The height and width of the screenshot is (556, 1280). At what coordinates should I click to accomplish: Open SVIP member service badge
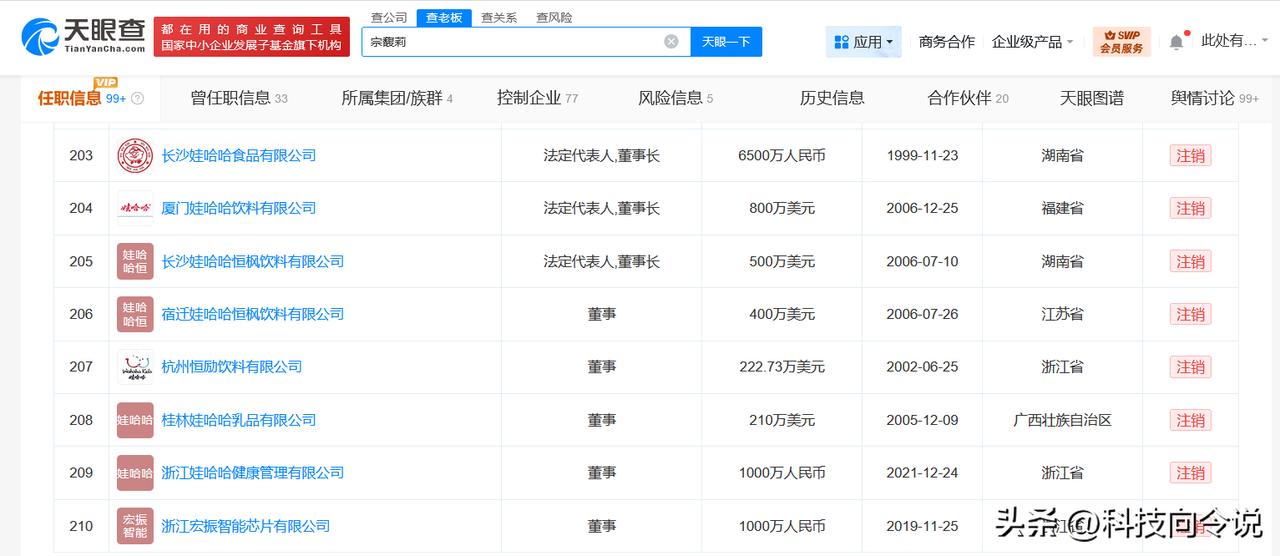click(x=1121, y=41)
